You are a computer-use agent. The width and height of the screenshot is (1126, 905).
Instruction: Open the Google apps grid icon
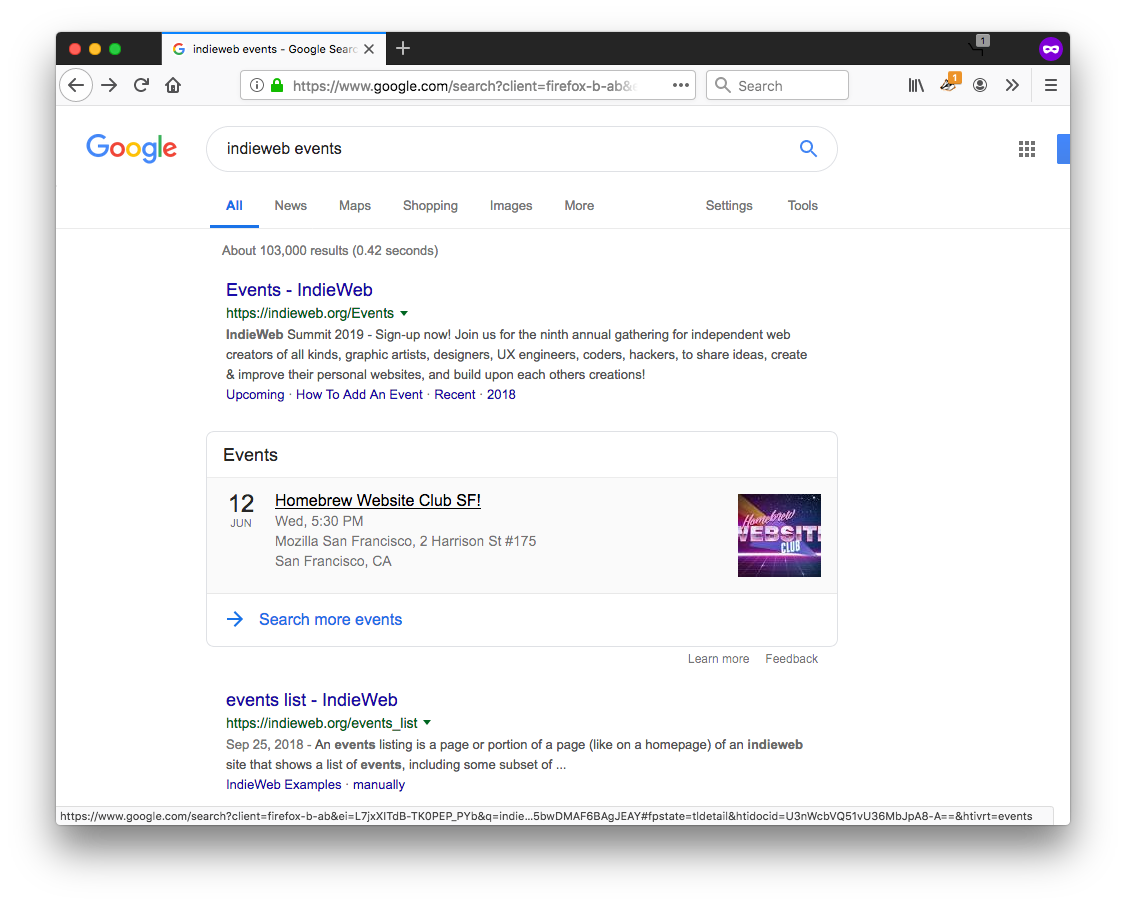1027,149
